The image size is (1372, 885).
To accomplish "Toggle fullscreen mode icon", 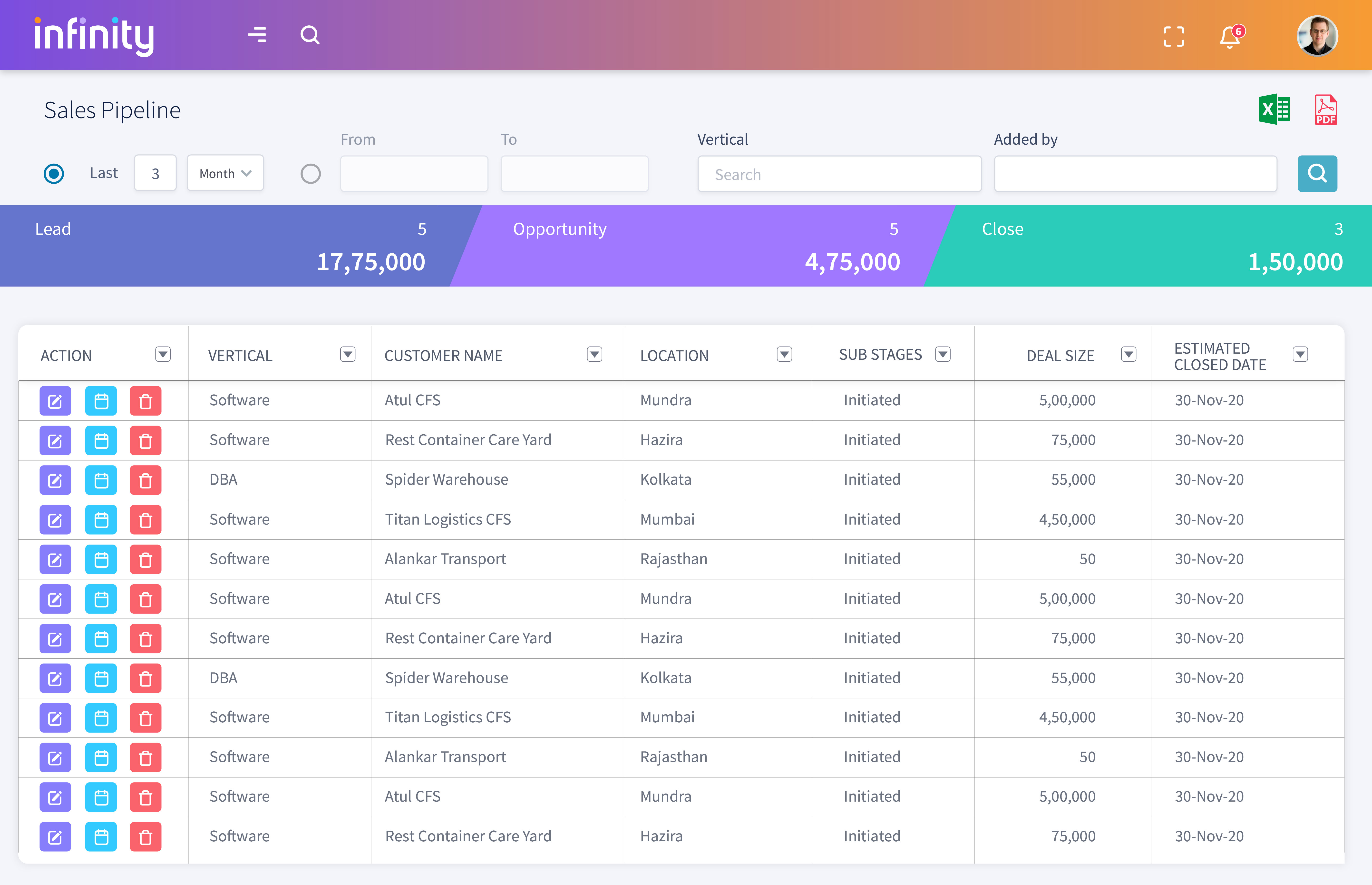I will [1174, 37].
